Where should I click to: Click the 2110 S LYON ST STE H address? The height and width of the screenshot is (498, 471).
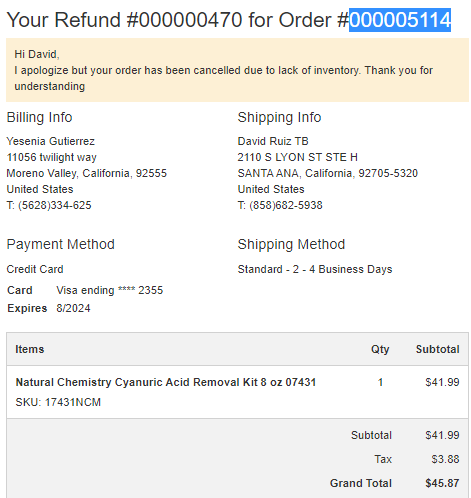click(298, 157)
